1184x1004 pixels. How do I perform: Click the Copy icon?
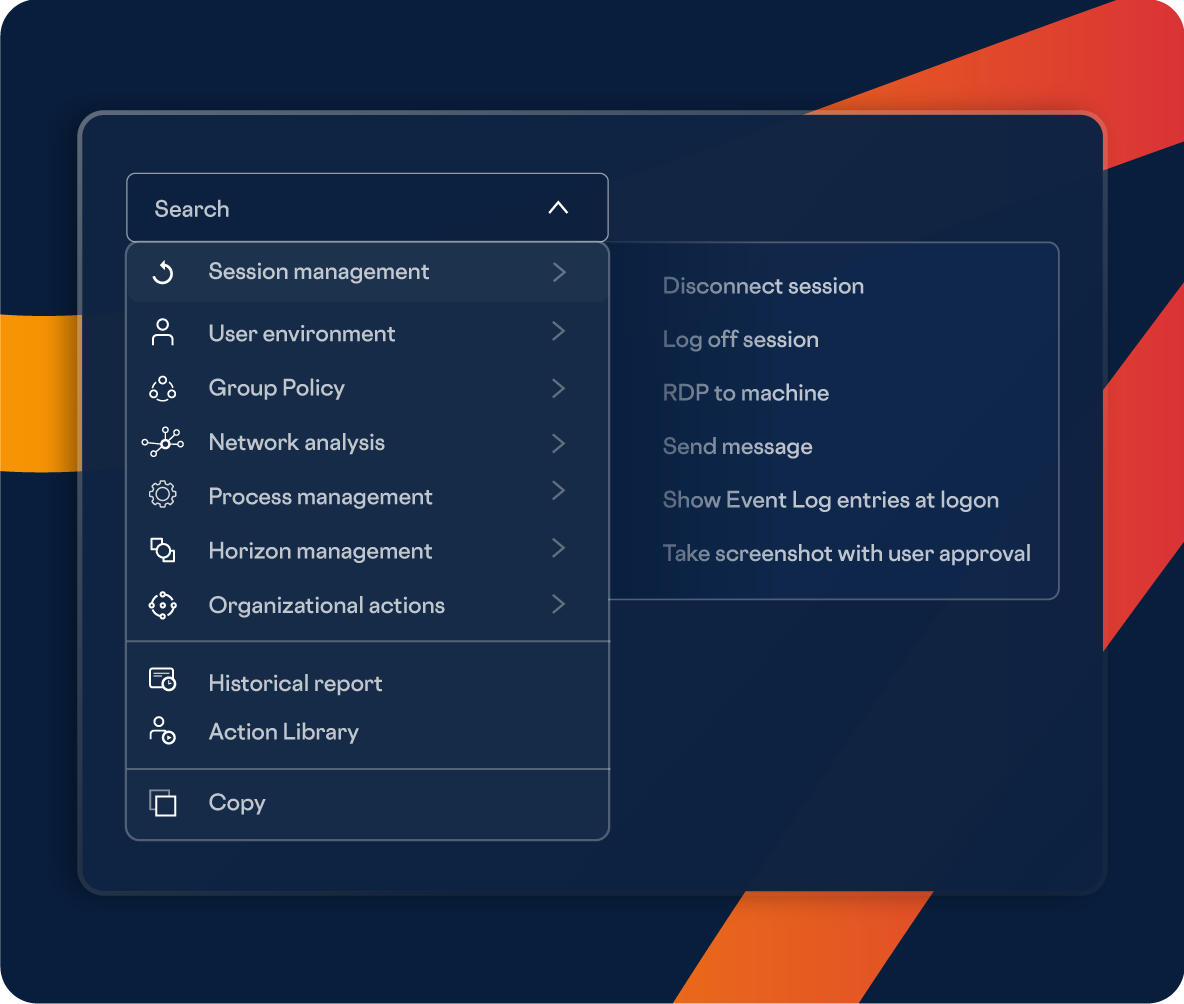[x=163, y=803]
